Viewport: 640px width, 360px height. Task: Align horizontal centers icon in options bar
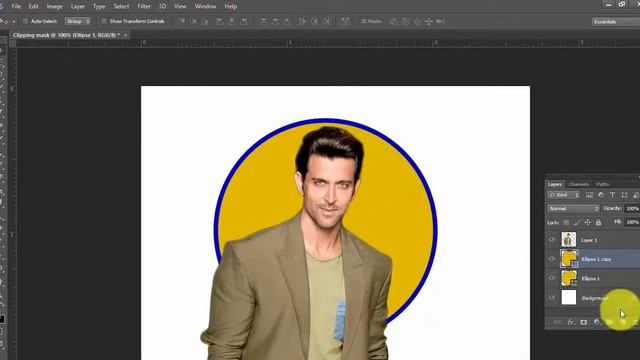click(232, 21)
